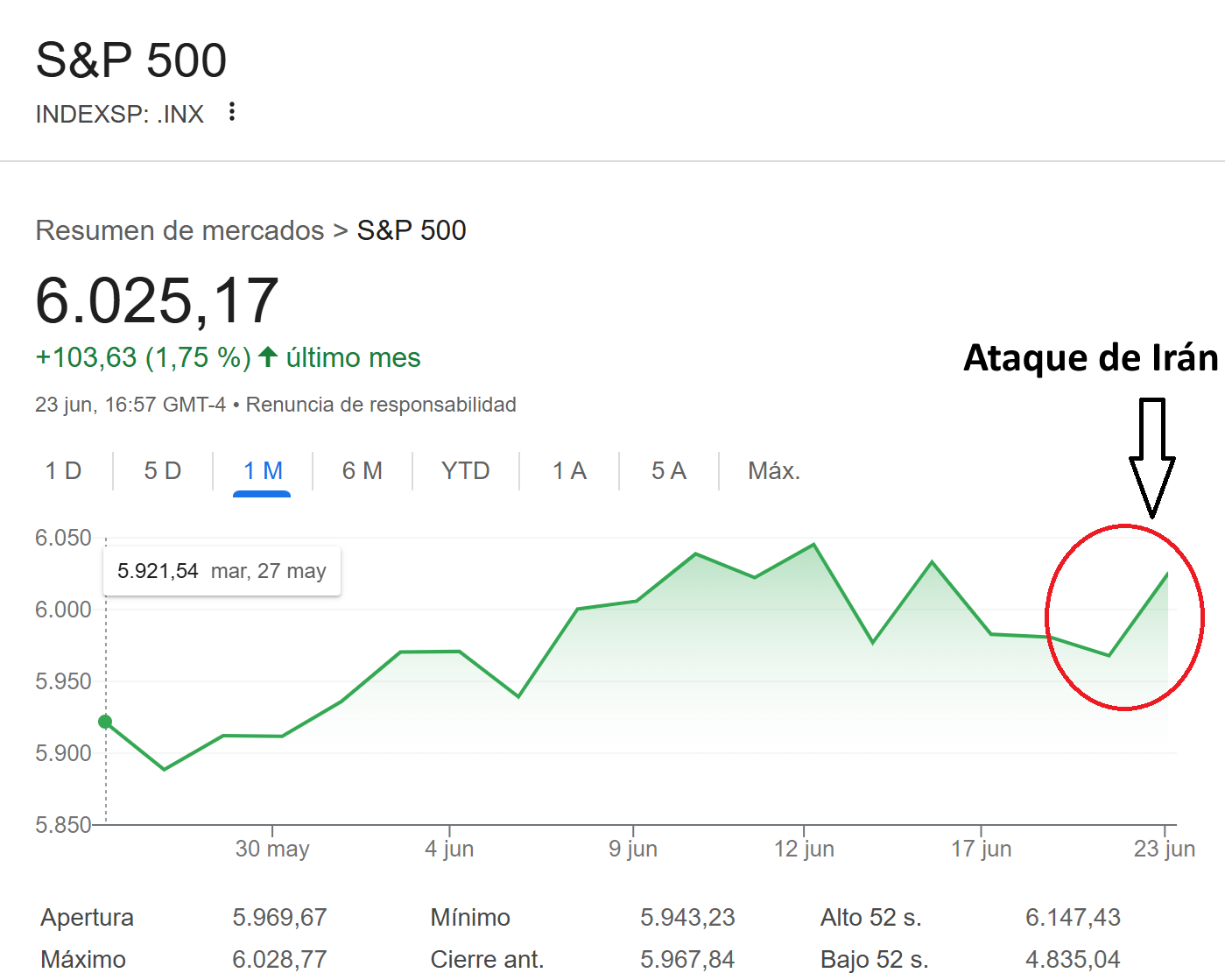1225x980 pixels.
Task: Click the Apertura value 5.969,67
Action: [279, 917]
